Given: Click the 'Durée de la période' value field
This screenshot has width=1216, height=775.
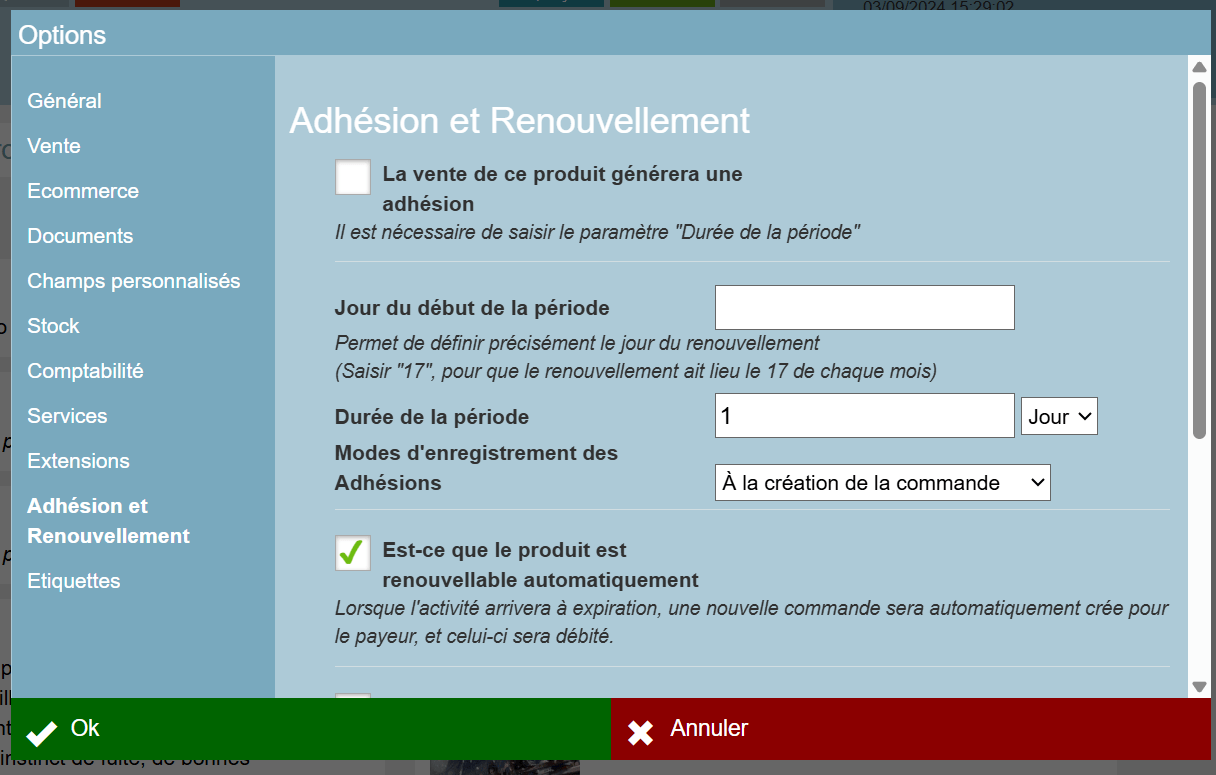Looking at the screenshot, I should click(865, 415).
